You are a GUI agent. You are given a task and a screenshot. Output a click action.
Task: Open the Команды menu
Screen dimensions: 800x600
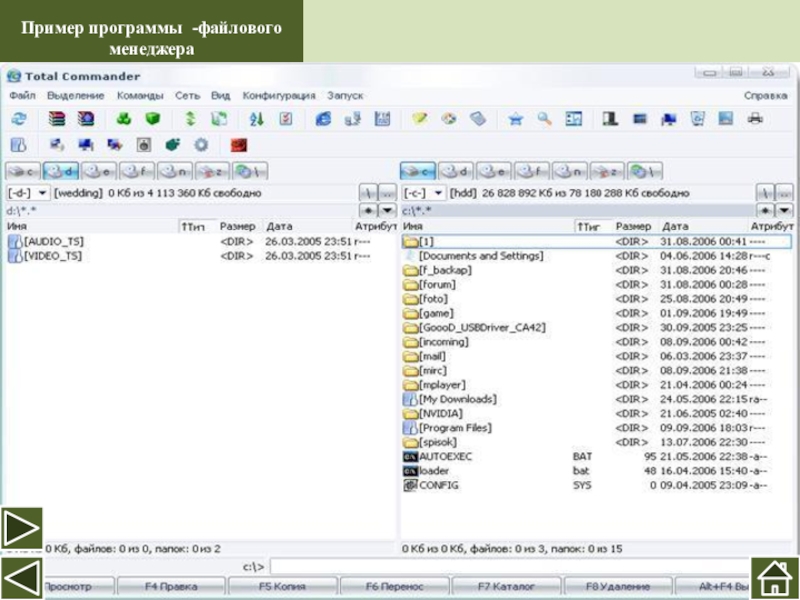(140, 95)
